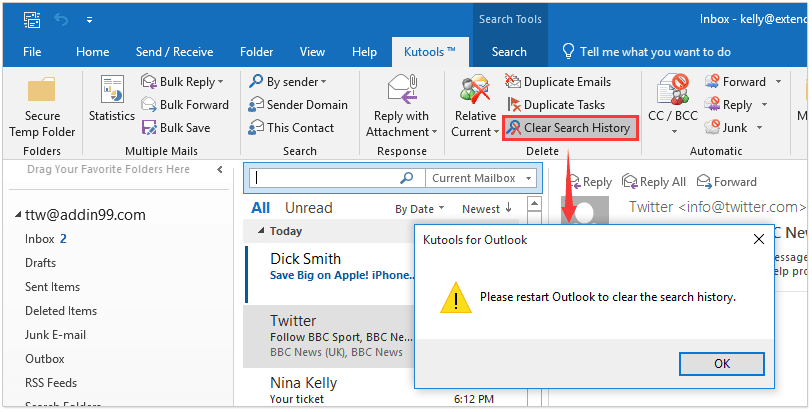Open the By Date sort dropdown

click(x=419, y=209)
